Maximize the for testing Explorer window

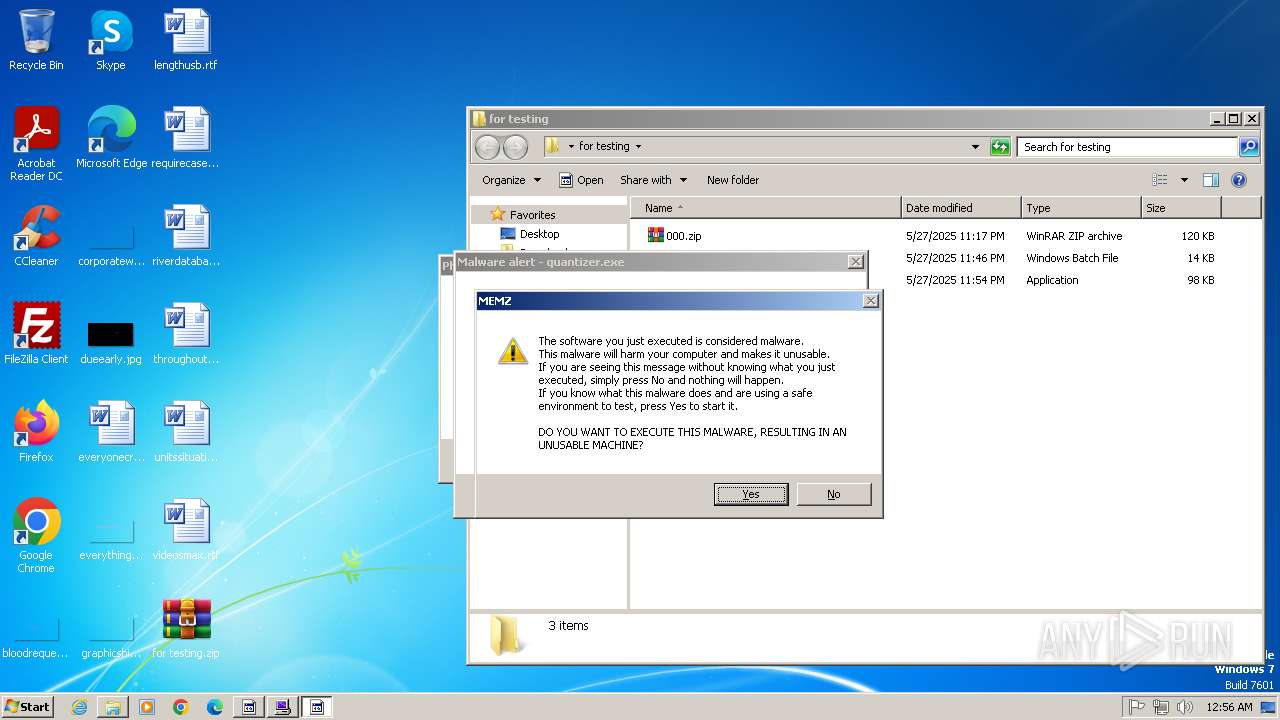[x=1234, y=119]
